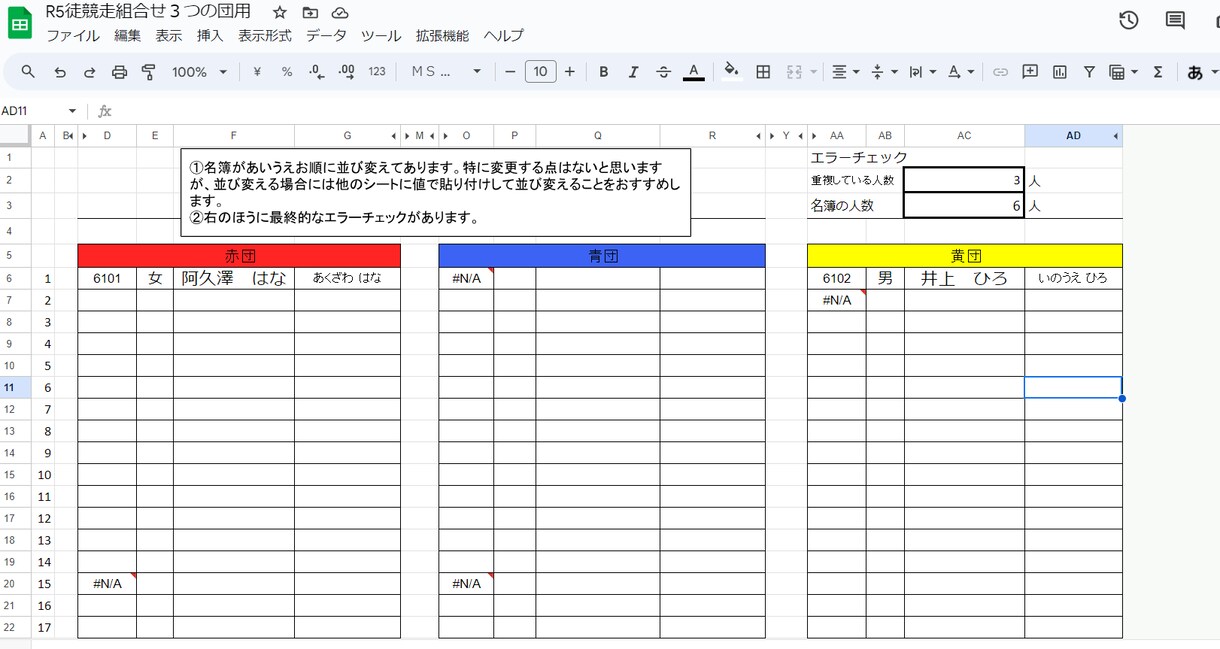Open the fill color picker
Image resolution: width=1220 pixels, height=649 pixels.
(x=732, y=72)
